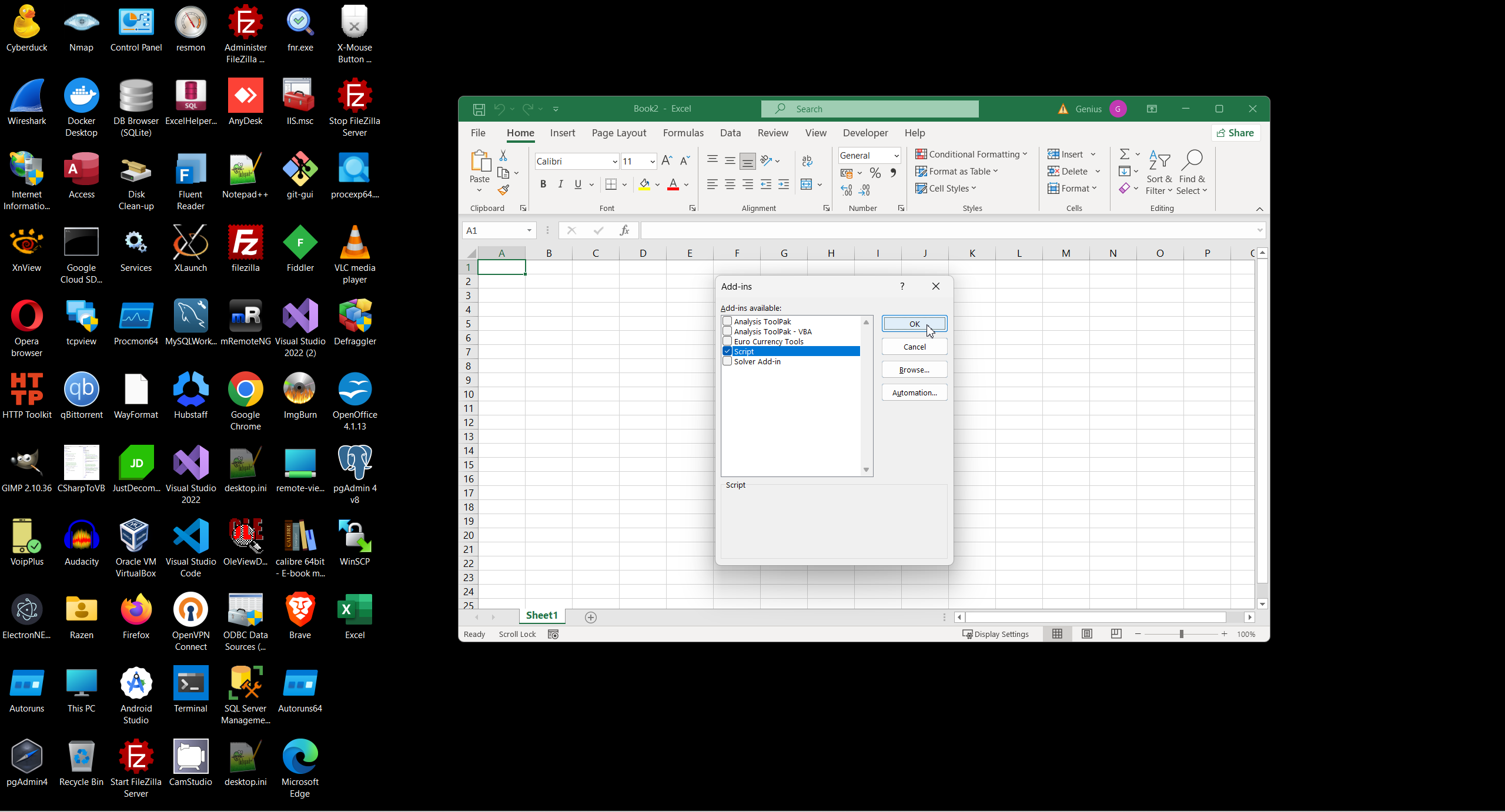Click the Format Painter brush icon
This screenshot has height=812, width=1505.
pos(503,190)
